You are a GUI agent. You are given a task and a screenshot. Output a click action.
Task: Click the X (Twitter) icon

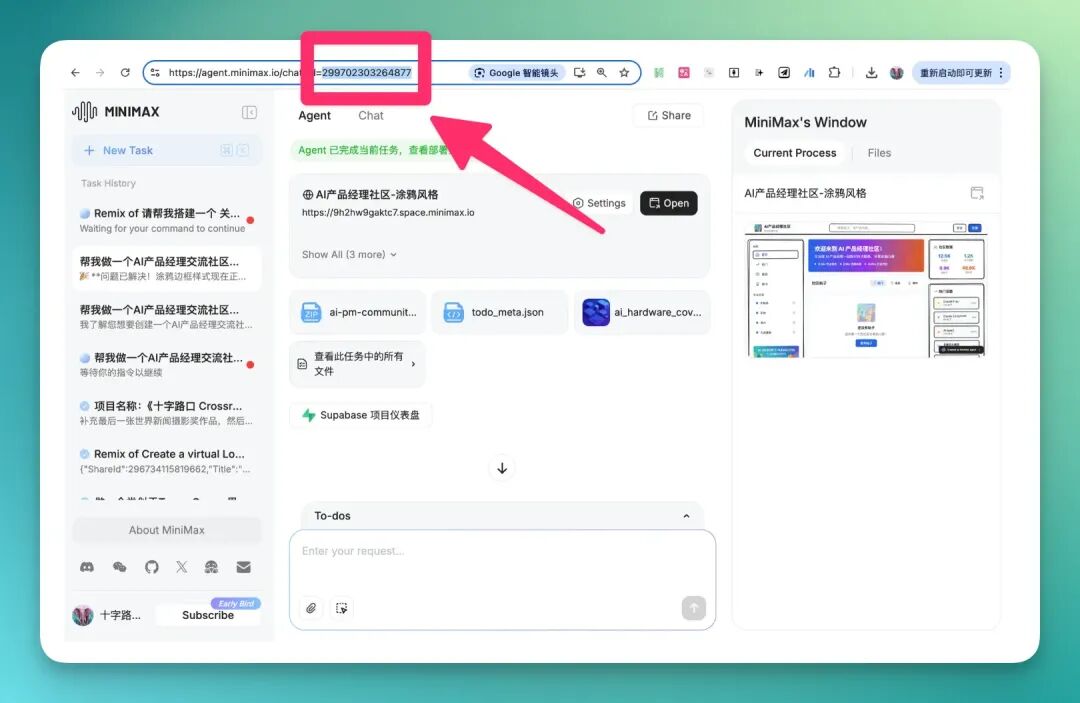coord(181,567)
